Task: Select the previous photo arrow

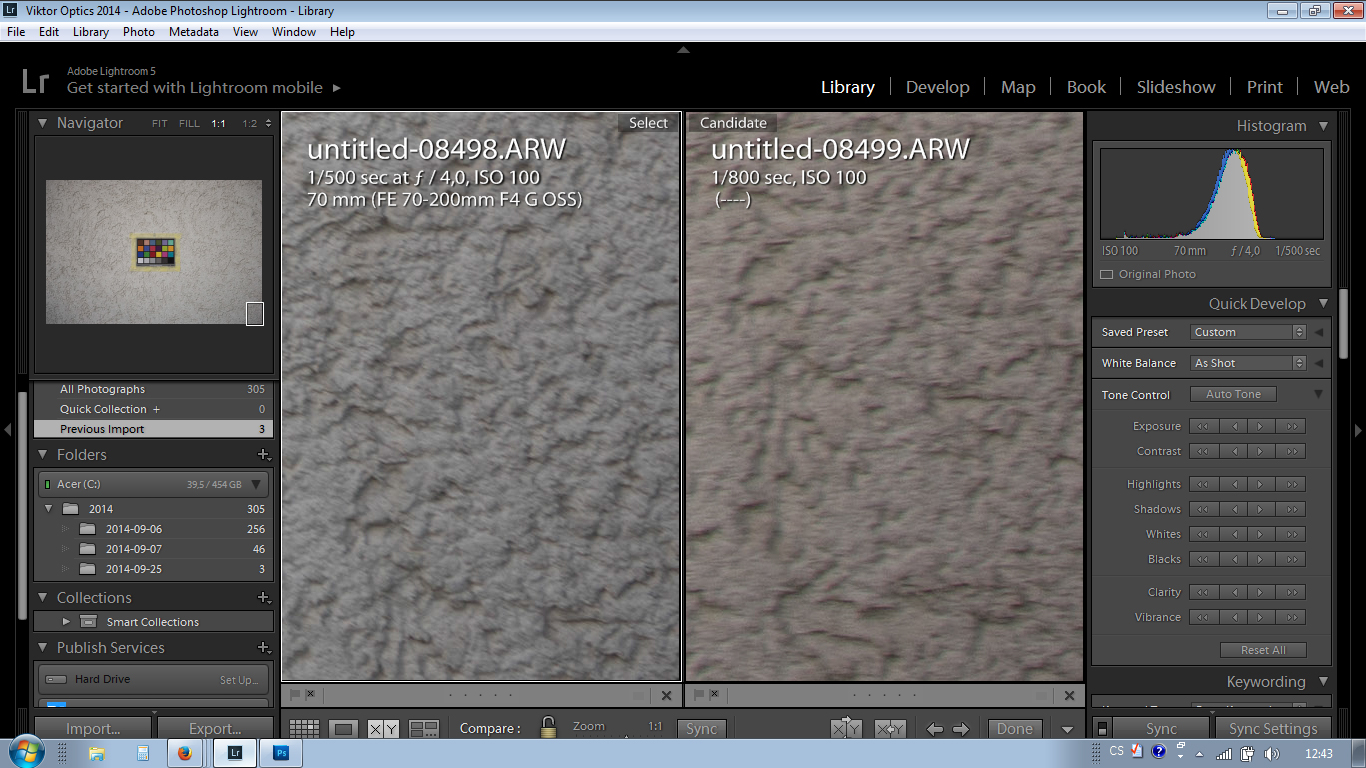Action: tap(934, 729)
